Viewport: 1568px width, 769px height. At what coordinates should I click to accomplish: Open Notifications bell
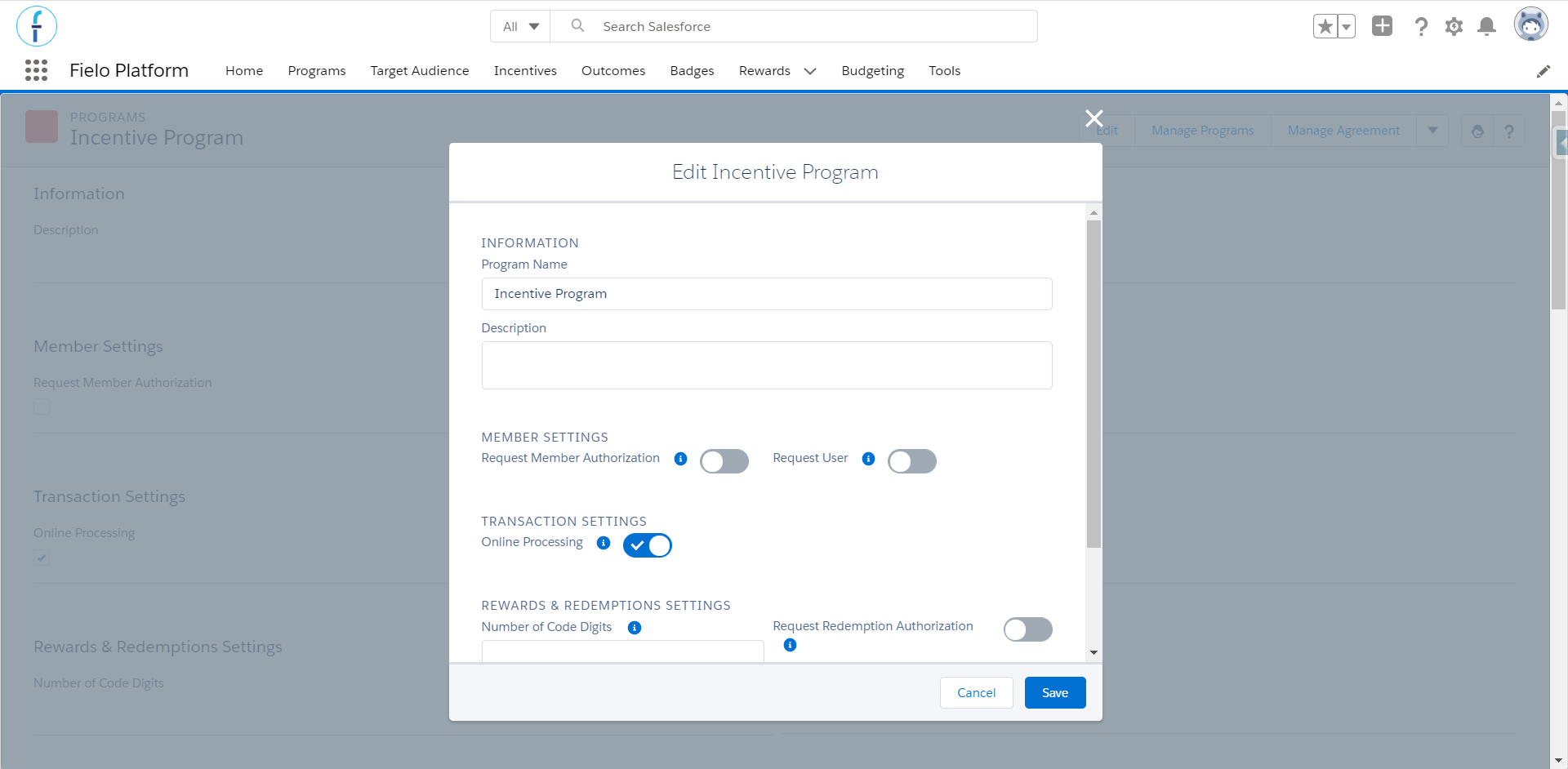click(x=1487, y=27)
